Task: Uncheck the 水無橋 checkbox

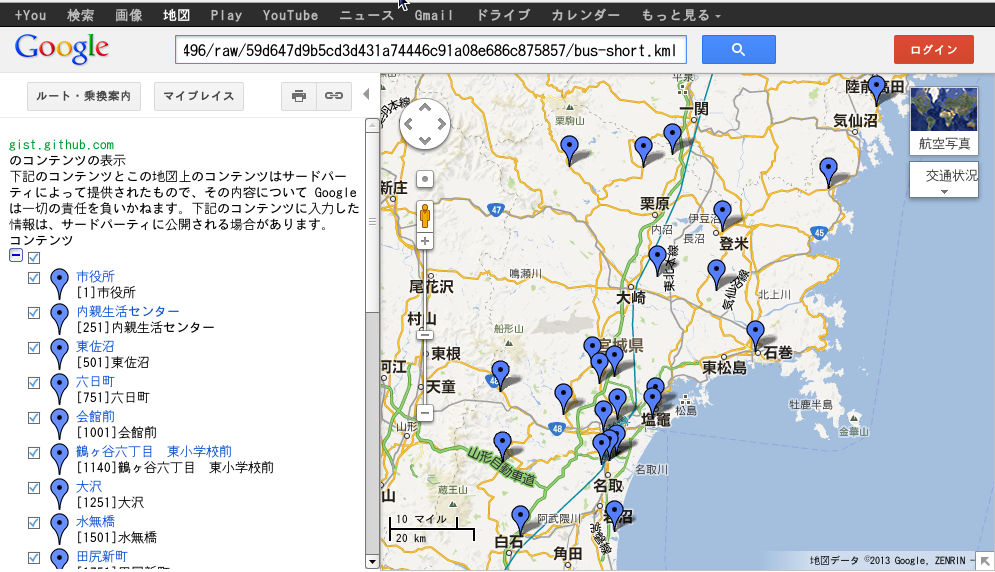Action: click(34, 522)
